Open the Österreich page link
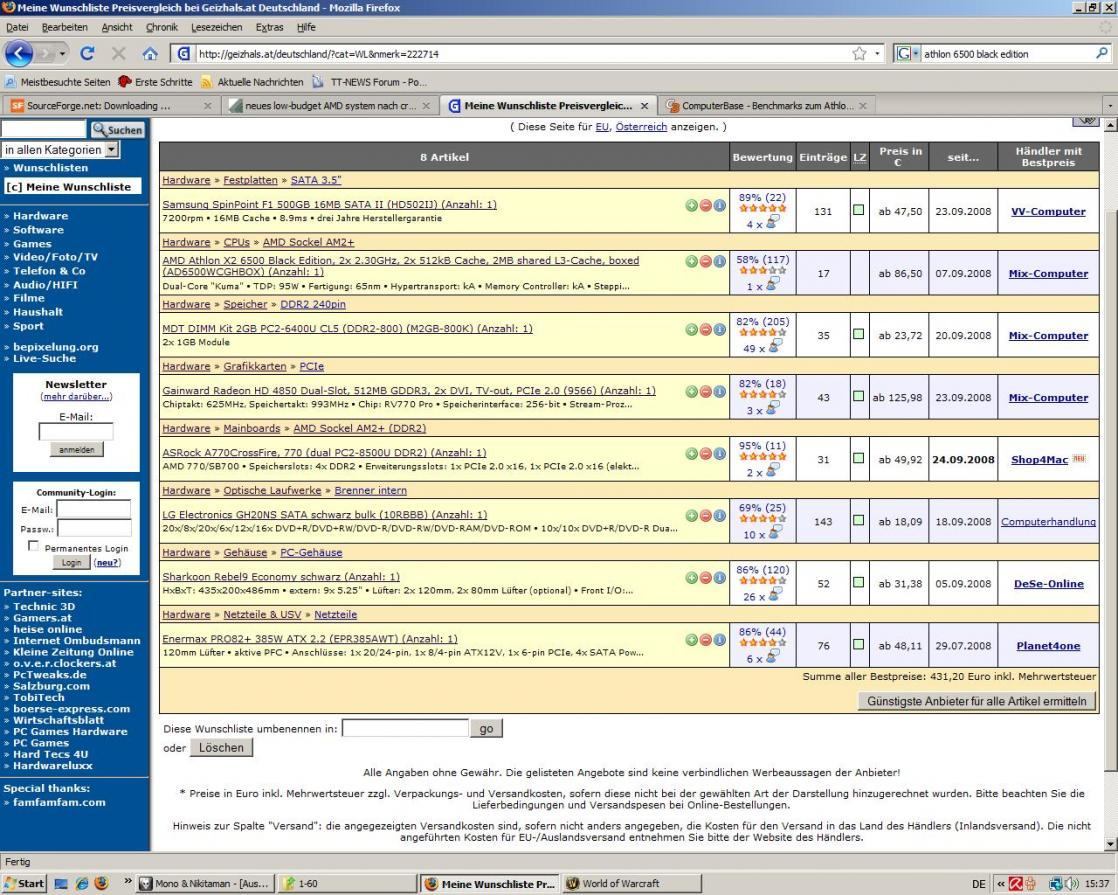The height and width of the screenshot is (895, 1118). tap(641, 126)
